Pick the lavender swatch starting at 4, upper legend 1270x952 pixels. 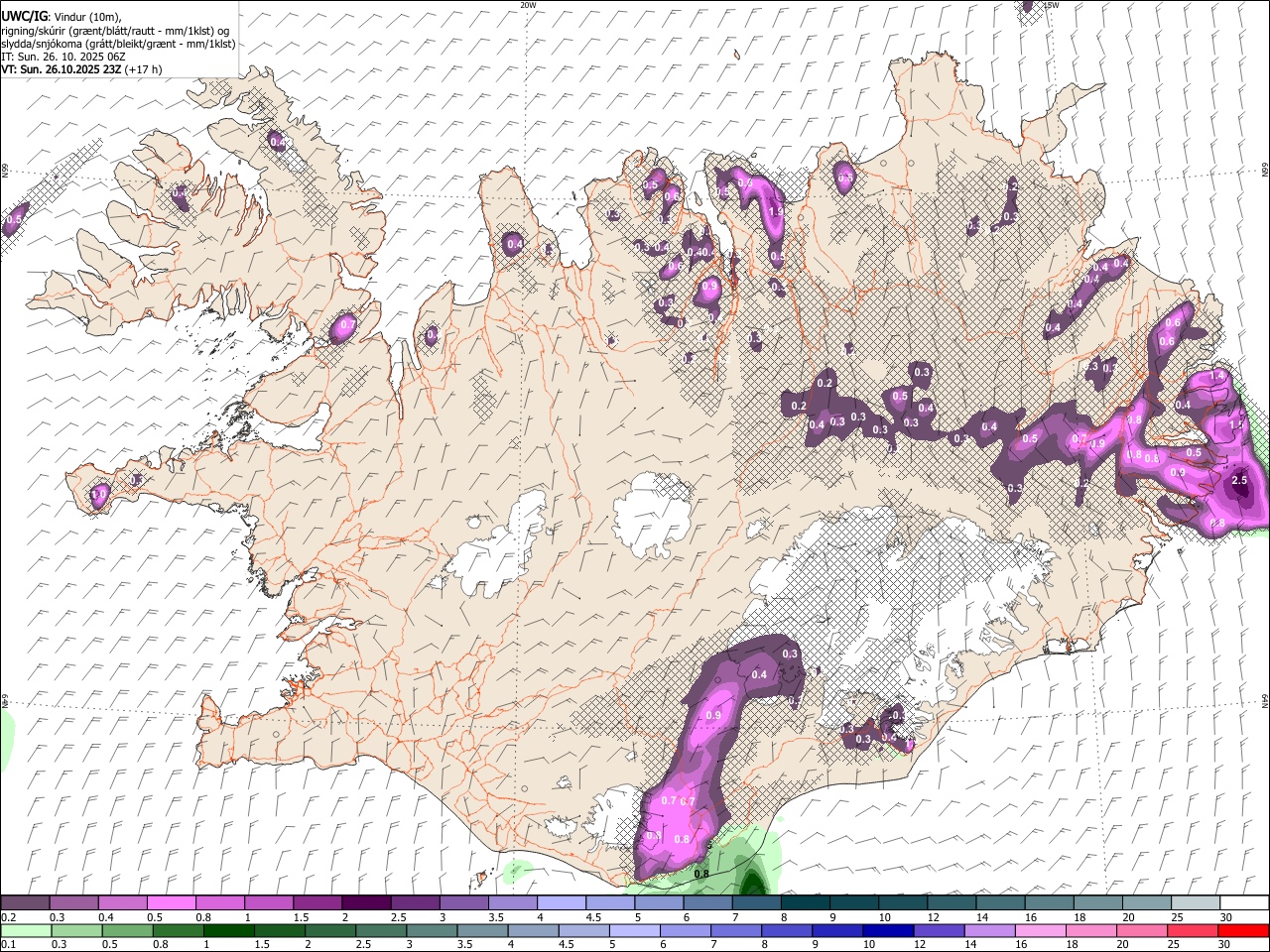point(562,903)
